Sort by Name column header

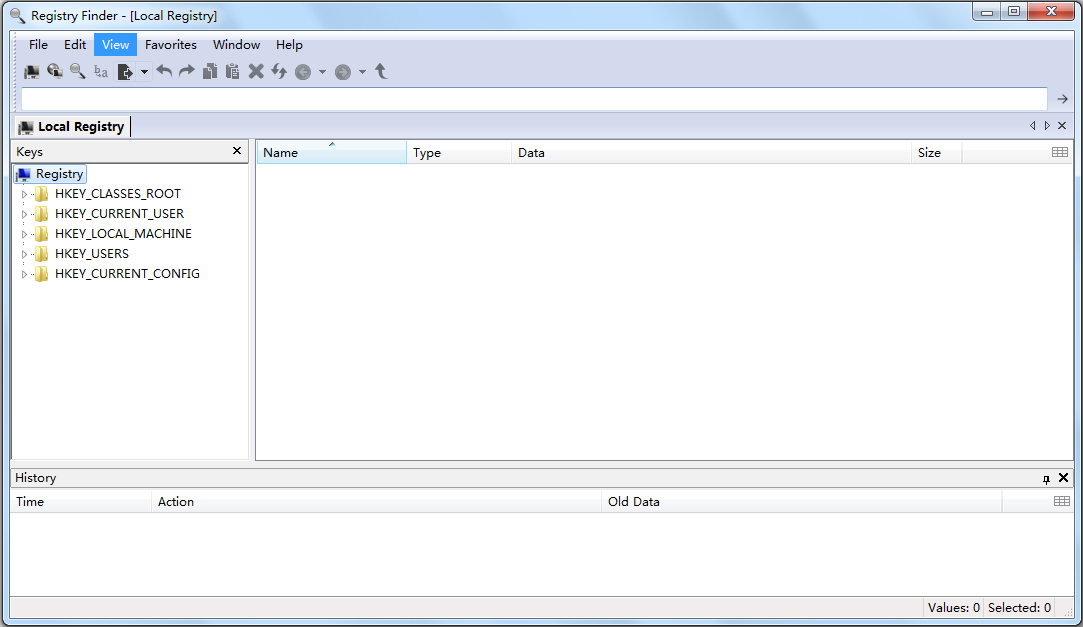coord(332,153)
